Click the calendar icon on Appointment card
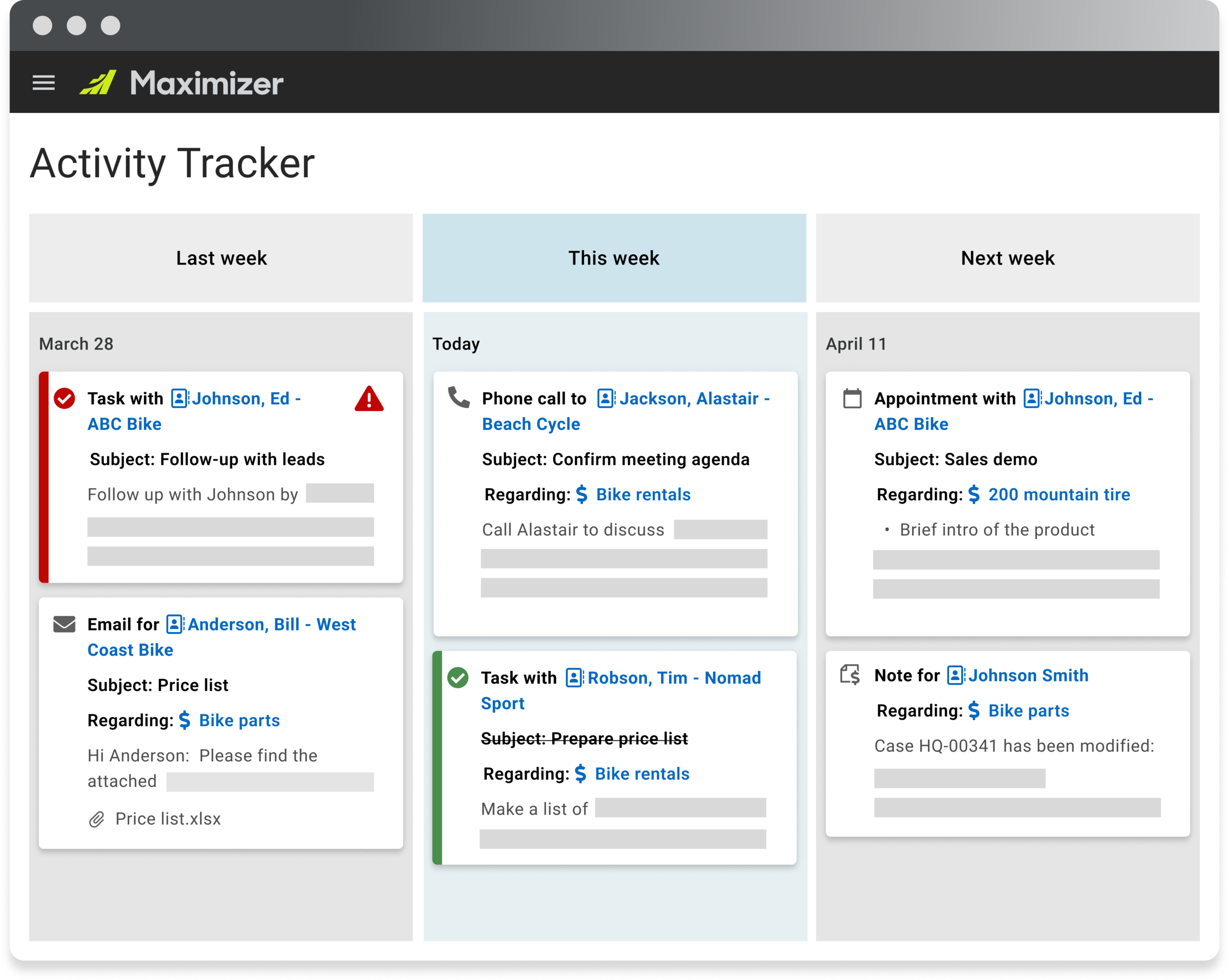 click(x=852, y=398)
